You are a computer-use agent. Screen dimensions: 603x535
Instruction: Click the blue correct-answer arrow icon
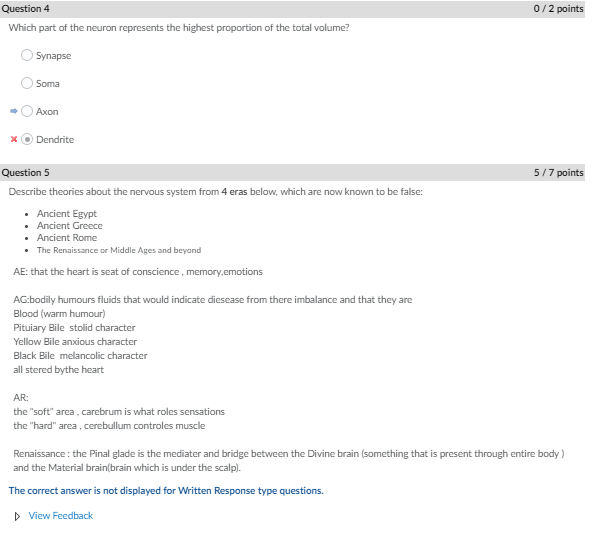13,112
